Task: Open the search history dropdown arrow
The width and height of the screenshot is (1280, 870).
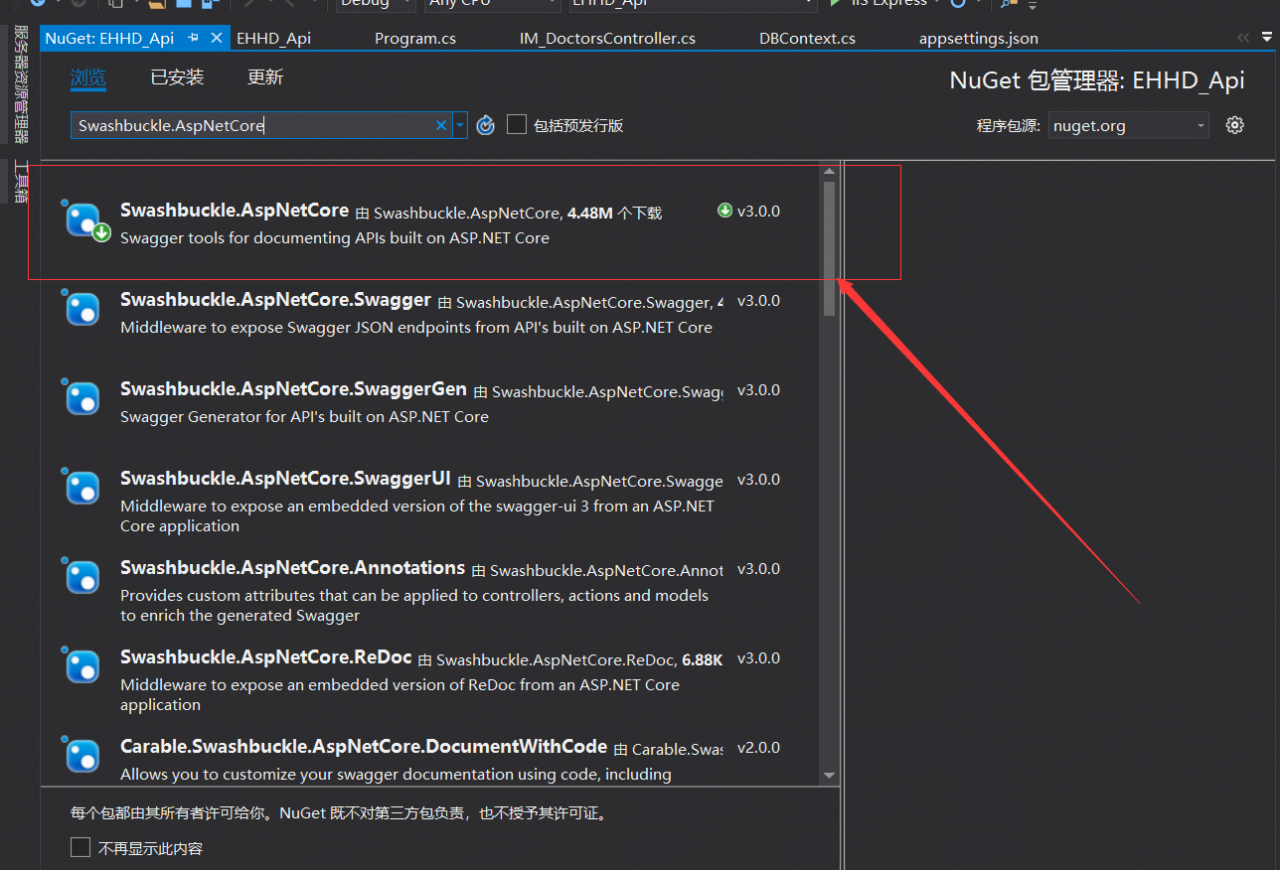Action: pos(460,125)
